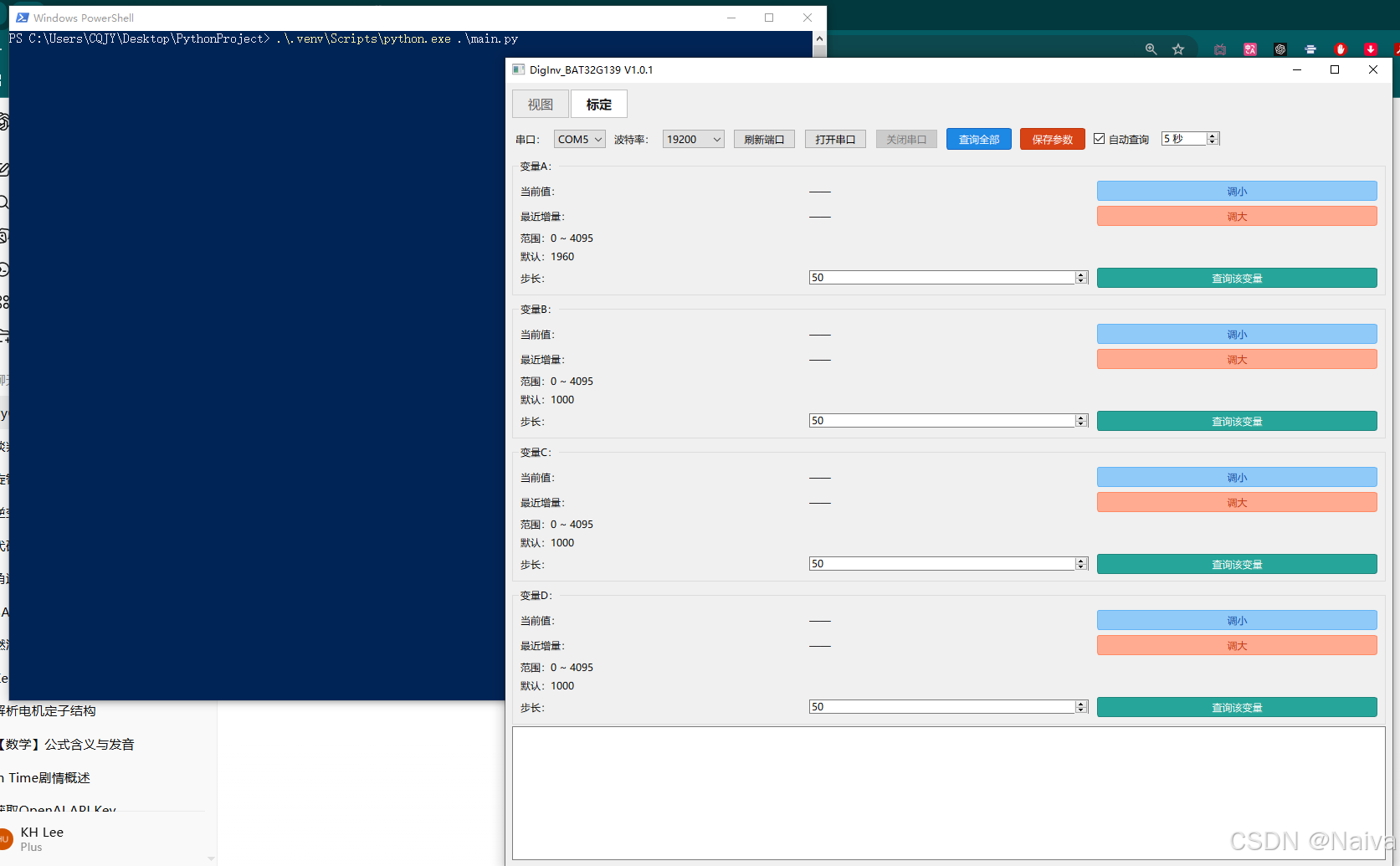Expand the 19200 baud rate dropdown
Image resolution: width=1400 pixels, height=866 pixels.
pos(694,139)
